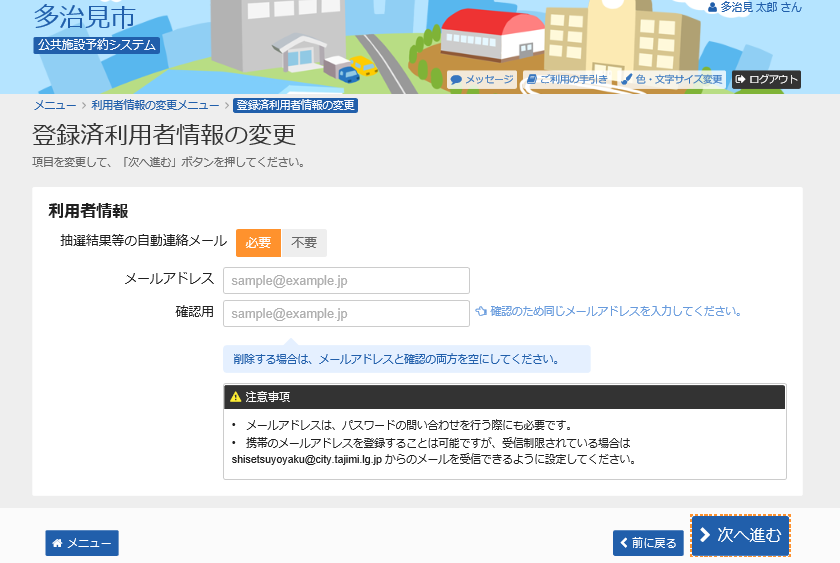Select the メニュー breadcrumb link

click(x=55, y=105)
